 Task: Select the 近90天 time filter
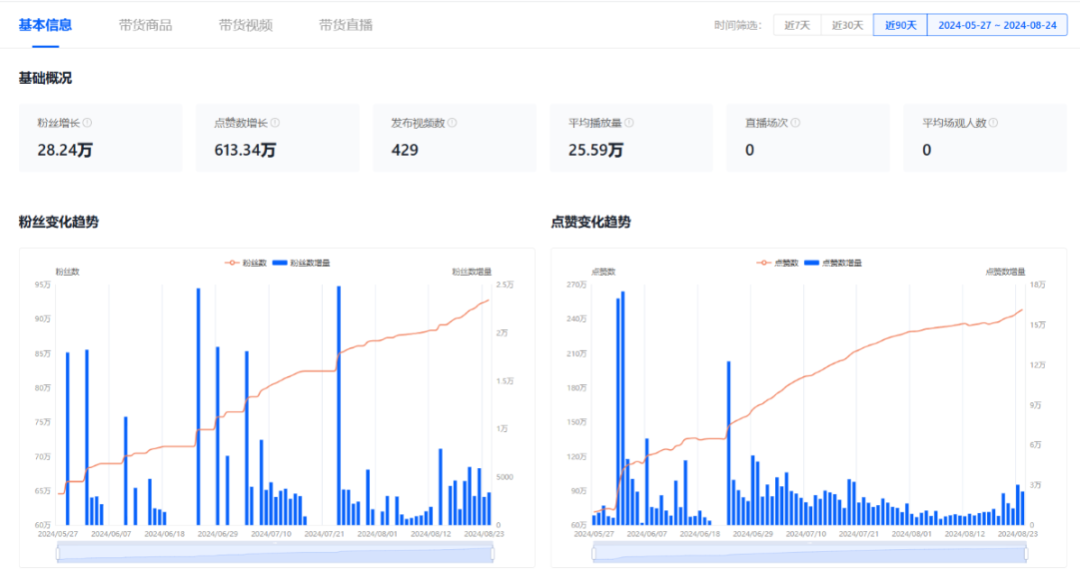tap(900, 25)
